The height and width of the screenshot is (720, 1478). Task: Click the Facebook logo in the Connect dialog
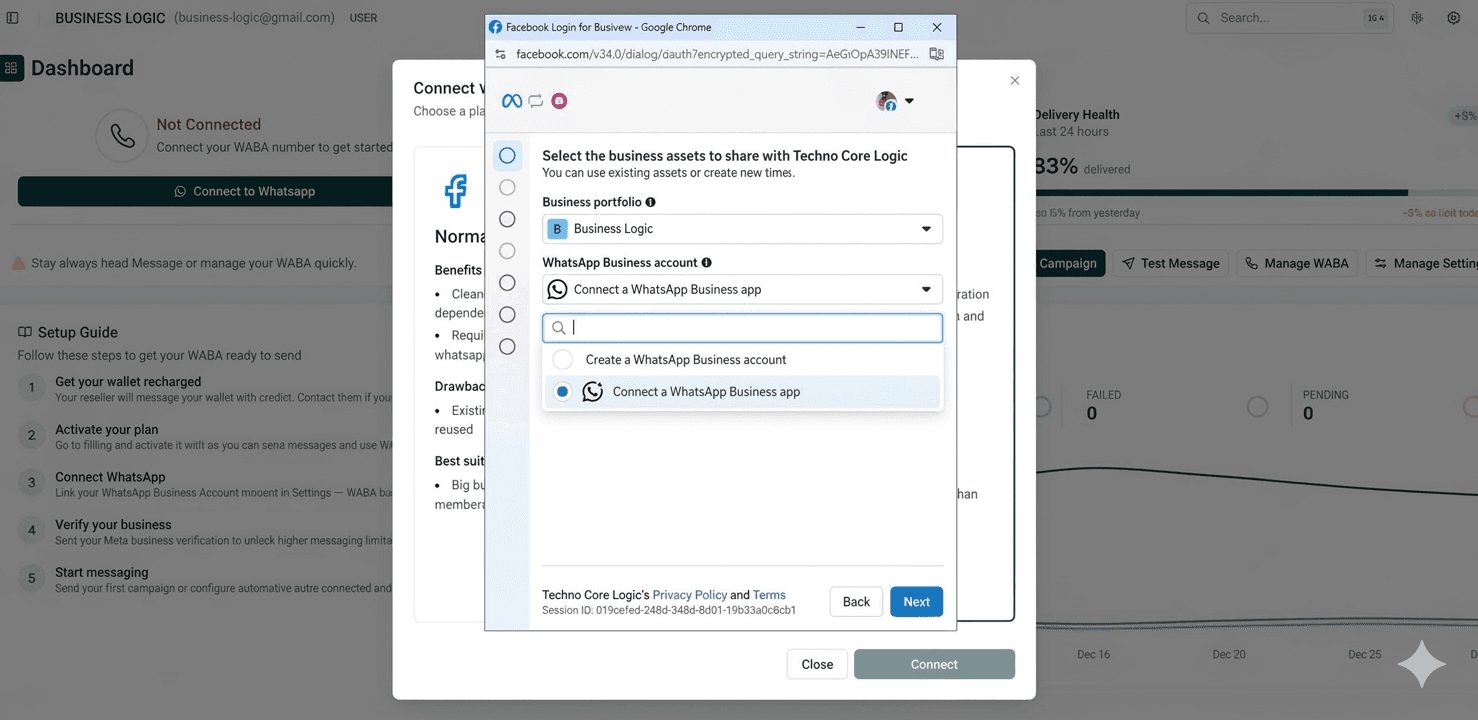(x=456, y=190)
